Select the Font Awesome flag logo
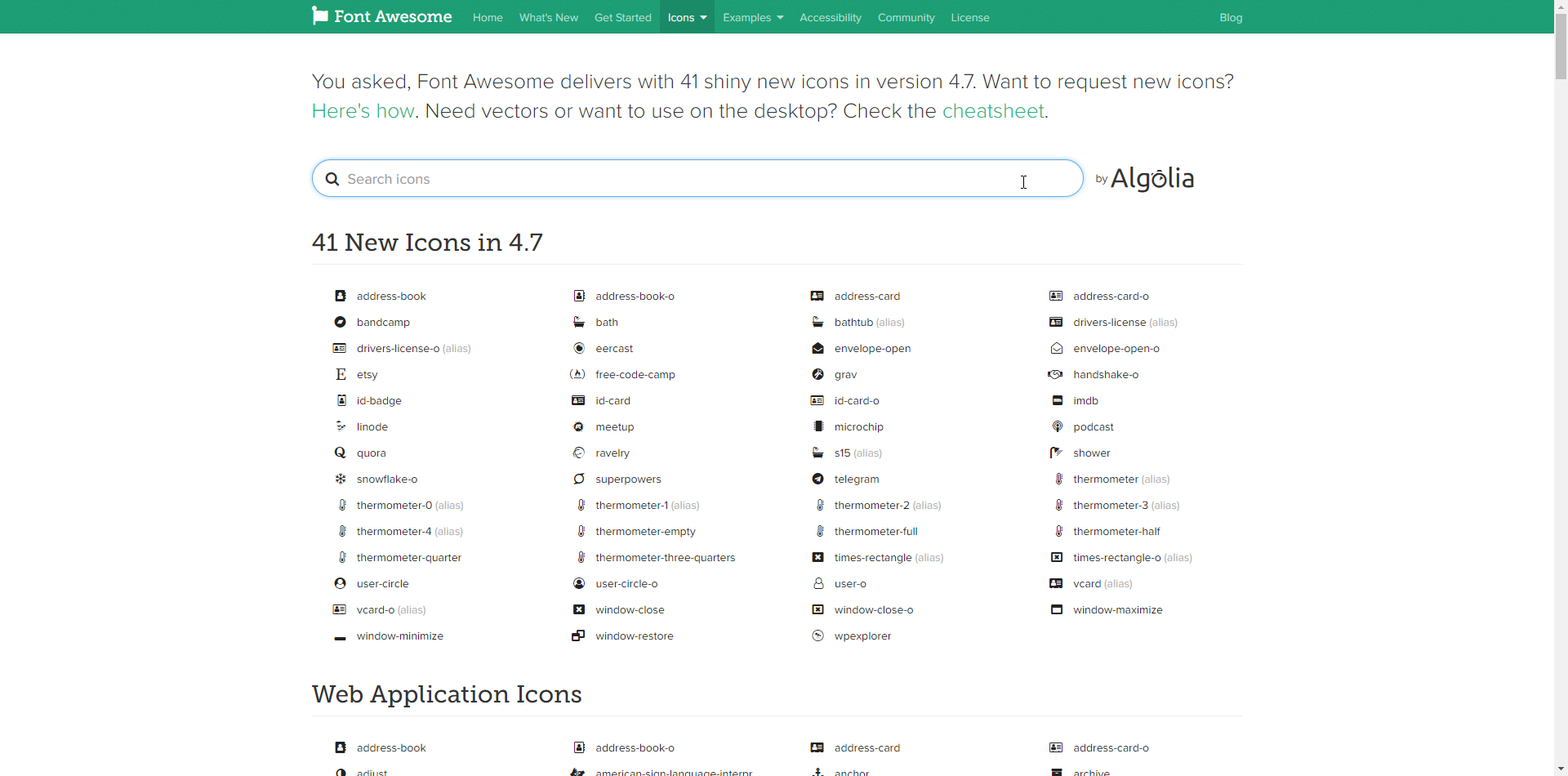This screenshot has width=1568, height=776. (320, 16)
